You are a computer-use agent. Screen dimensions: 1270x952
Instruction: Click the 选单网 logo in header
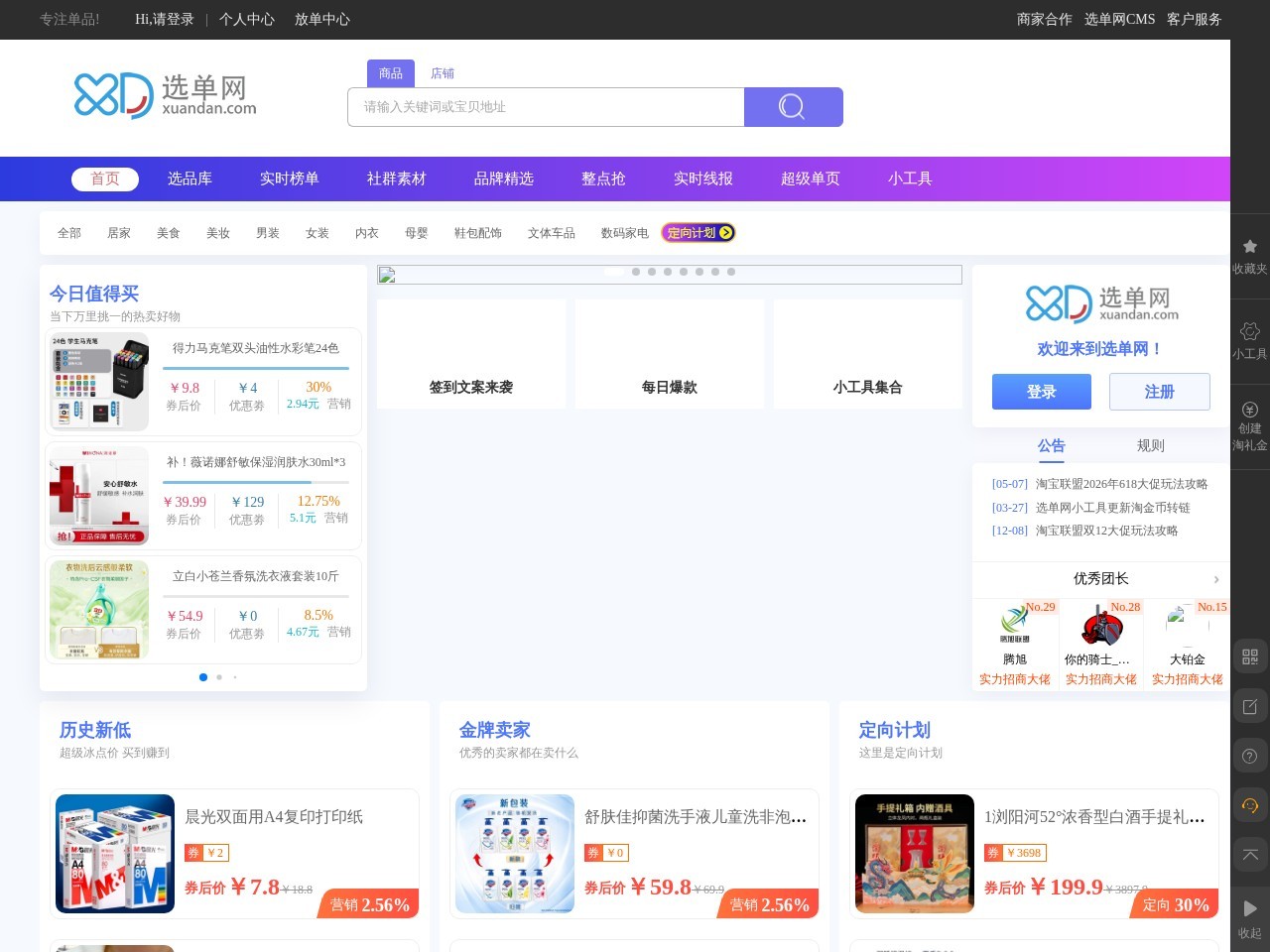pos(166,95)
